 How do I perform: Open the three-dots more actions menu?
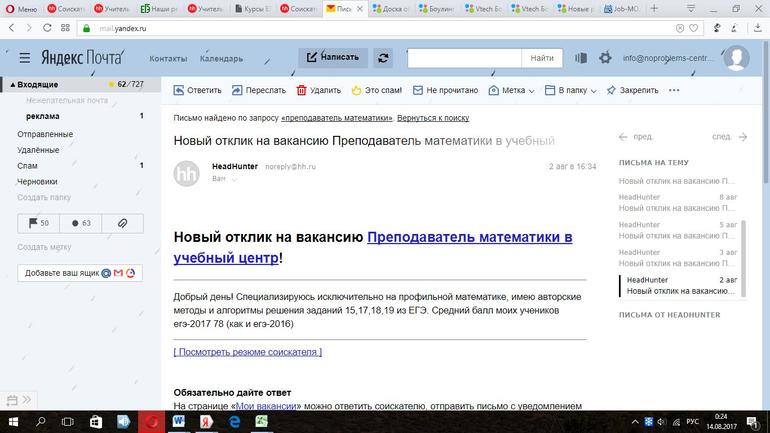[x=674, y=90]
